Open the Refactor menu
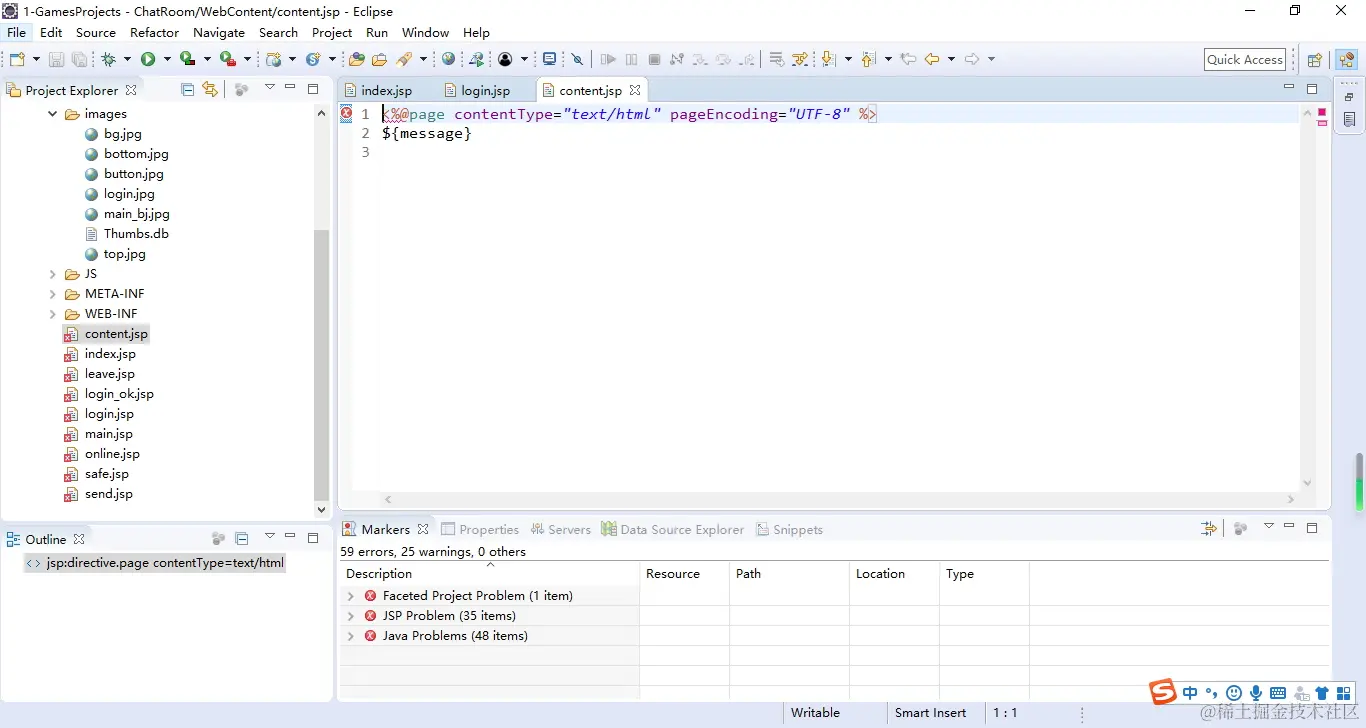The height and width of the screenshot is (728, 1366). [x=154, y=32]
